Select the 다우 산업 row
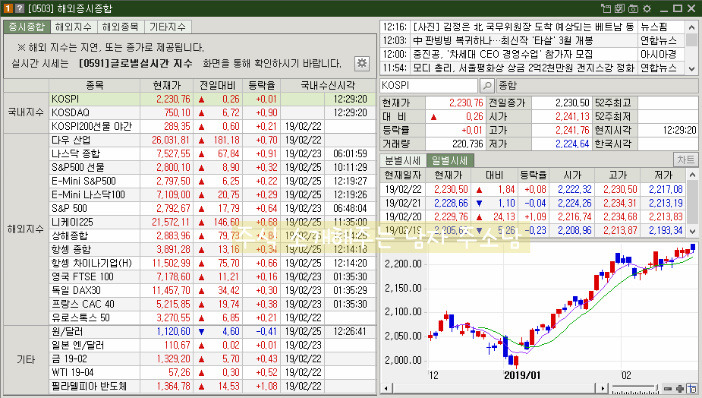 pyautogui.click(x=212, y=140)
